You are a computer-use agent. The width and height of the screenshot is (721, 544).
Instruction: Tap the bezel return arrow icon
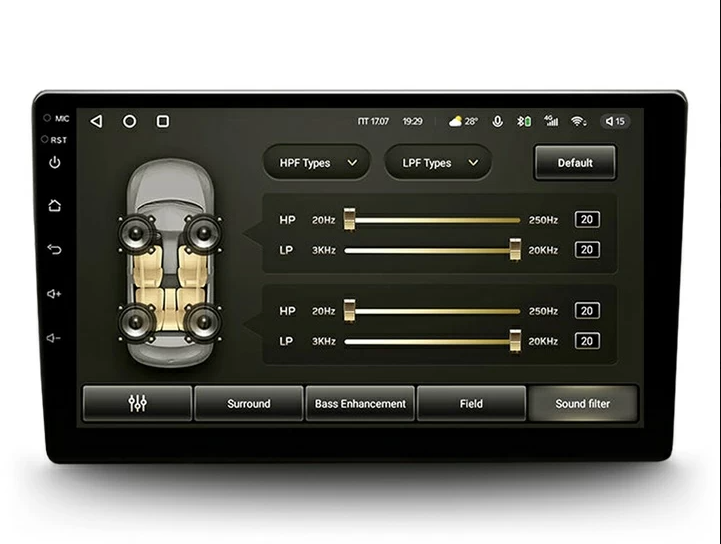54,249
